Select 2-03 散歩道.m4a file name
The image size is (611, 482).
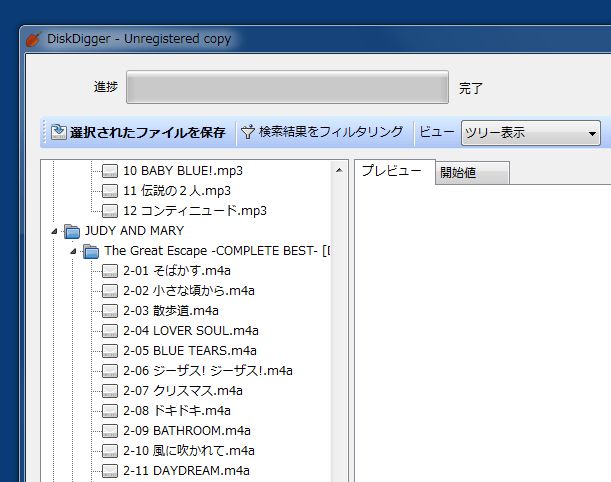click(x=171, y=311)
